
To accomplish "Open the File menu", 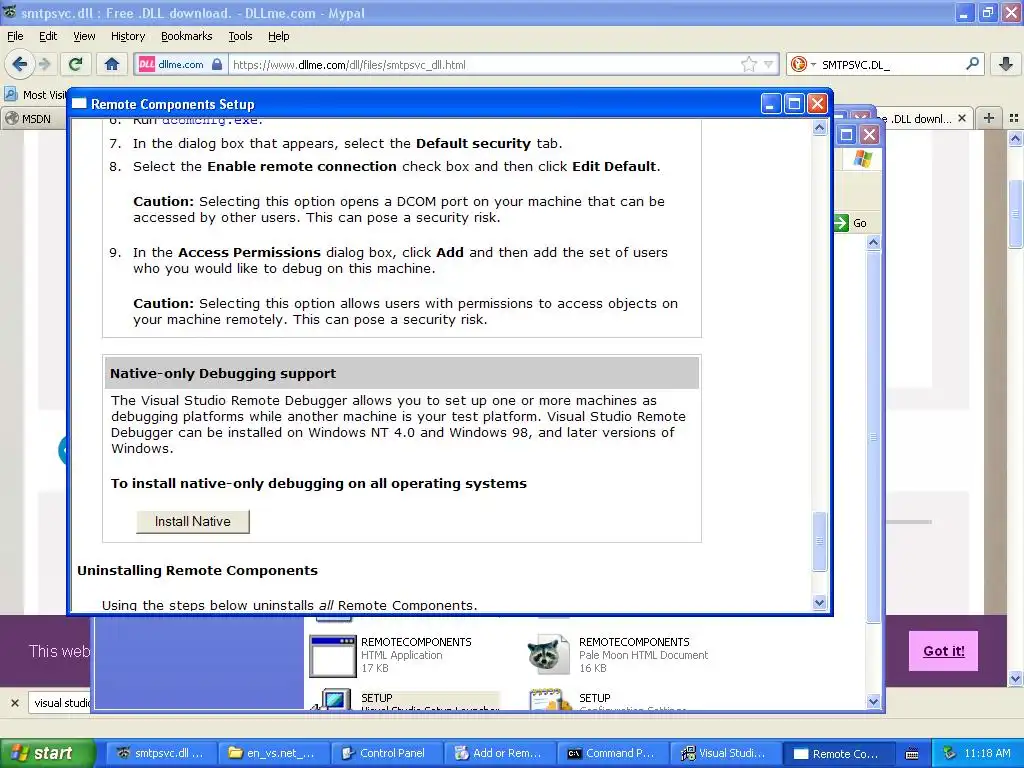I will [15, 36].
